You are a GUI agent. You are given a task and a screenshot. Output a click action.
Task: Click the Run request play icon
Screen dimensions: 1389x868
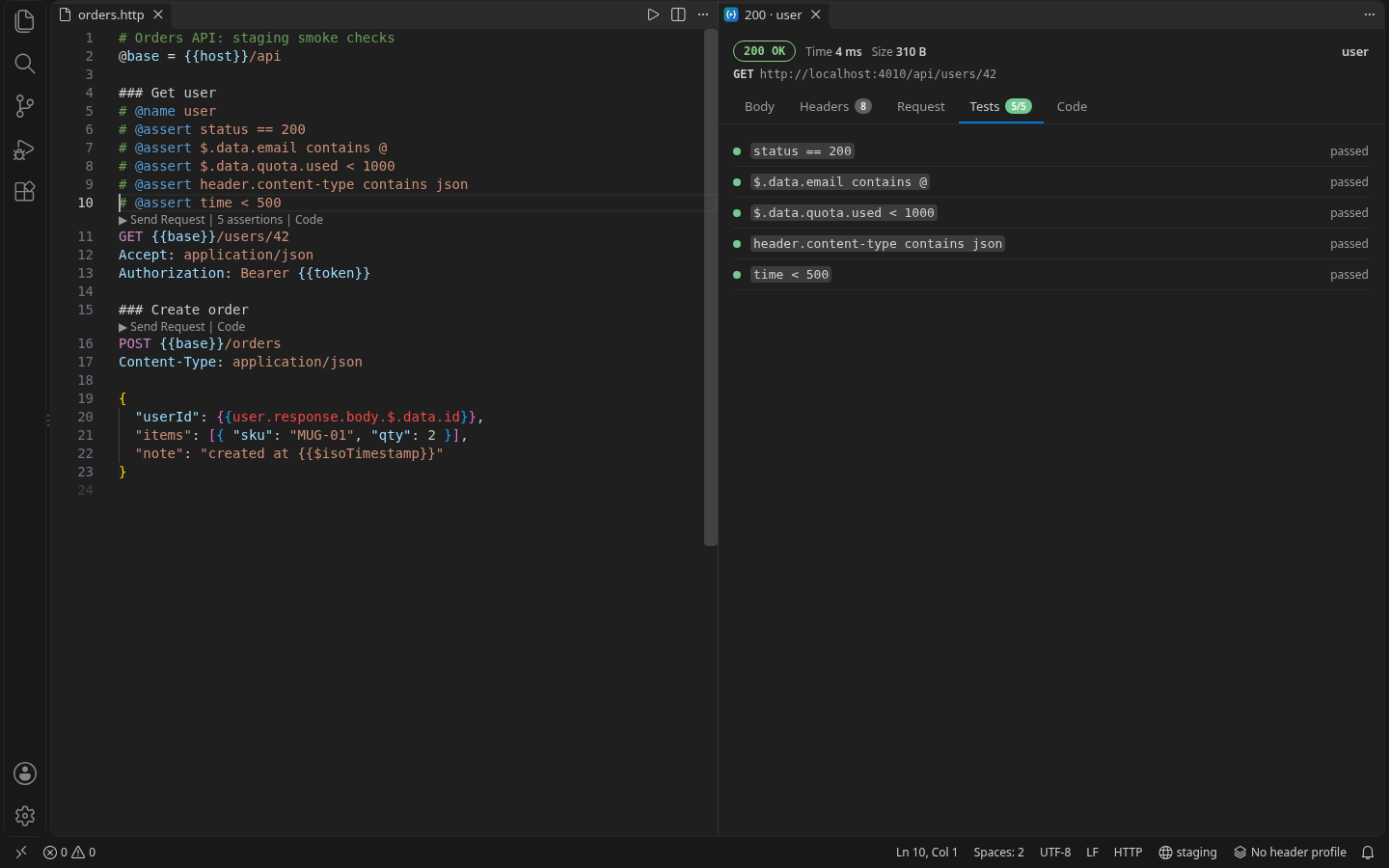[653, 14]
